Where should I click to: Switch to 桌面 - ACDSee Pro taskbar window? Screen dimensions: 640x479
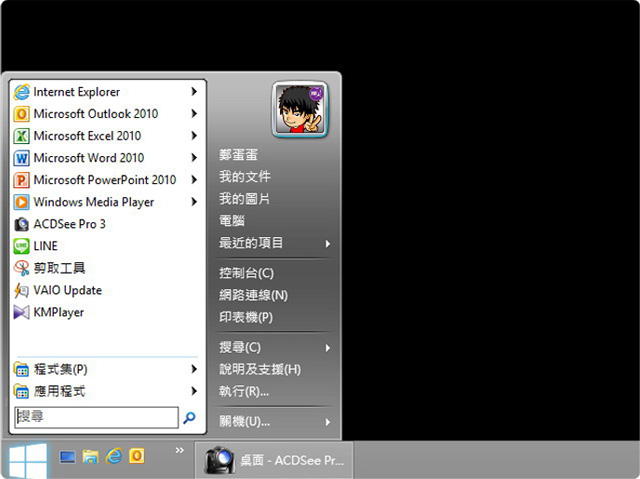point(274,460)
